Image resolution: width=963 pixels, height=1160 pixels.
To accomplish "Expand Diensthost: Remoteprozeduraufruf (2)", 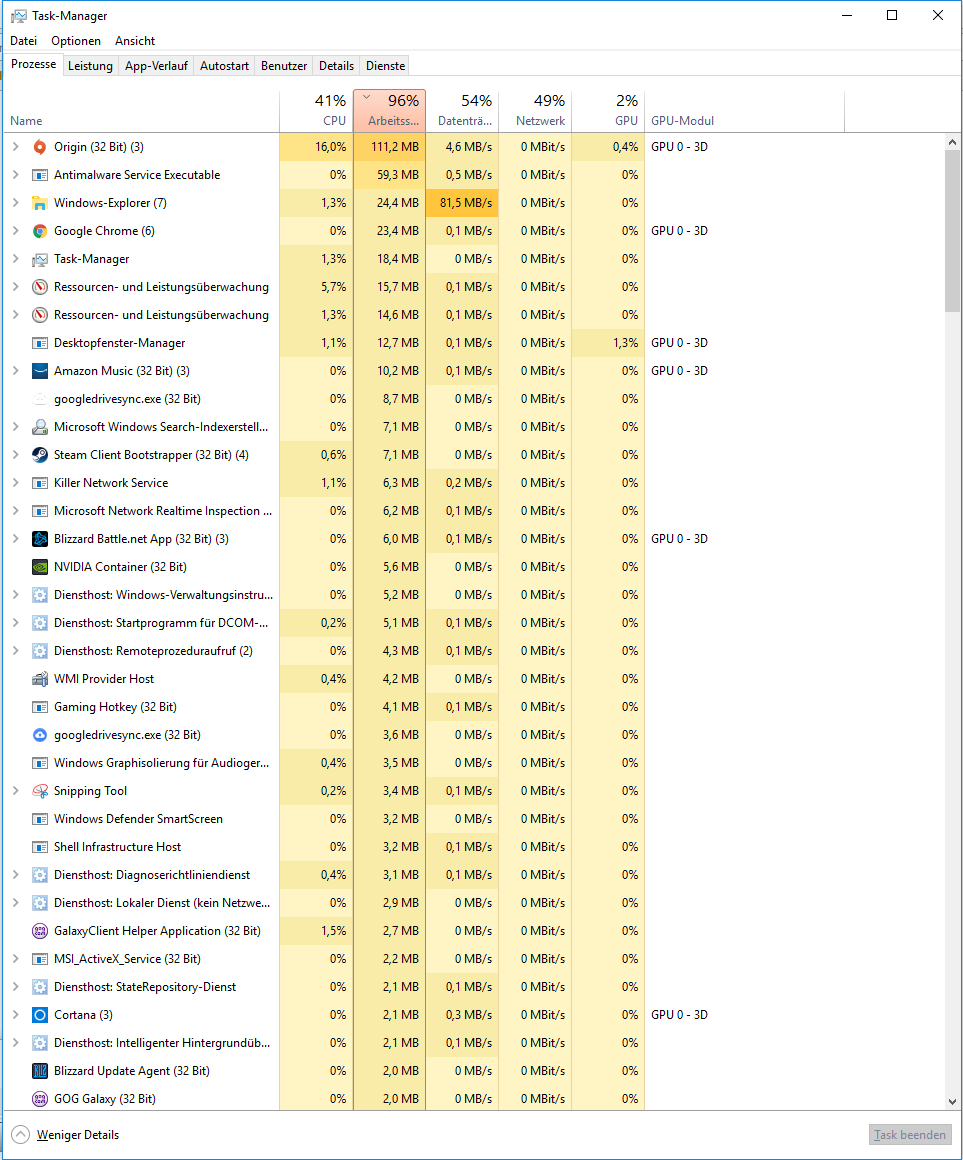I will point(16,651).
